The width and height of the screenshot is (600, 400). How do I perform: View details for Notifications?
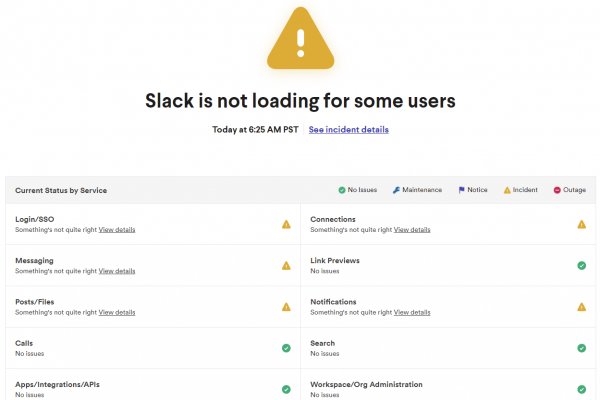click(x=412, y=312)
